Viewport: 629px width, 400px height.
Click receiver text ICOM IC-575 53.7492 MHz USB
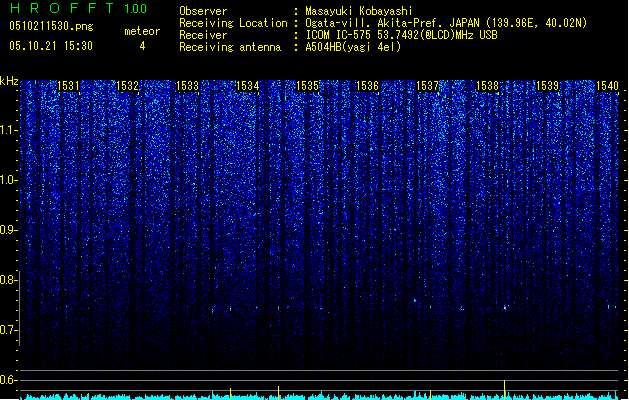click(x=401, y=35)
